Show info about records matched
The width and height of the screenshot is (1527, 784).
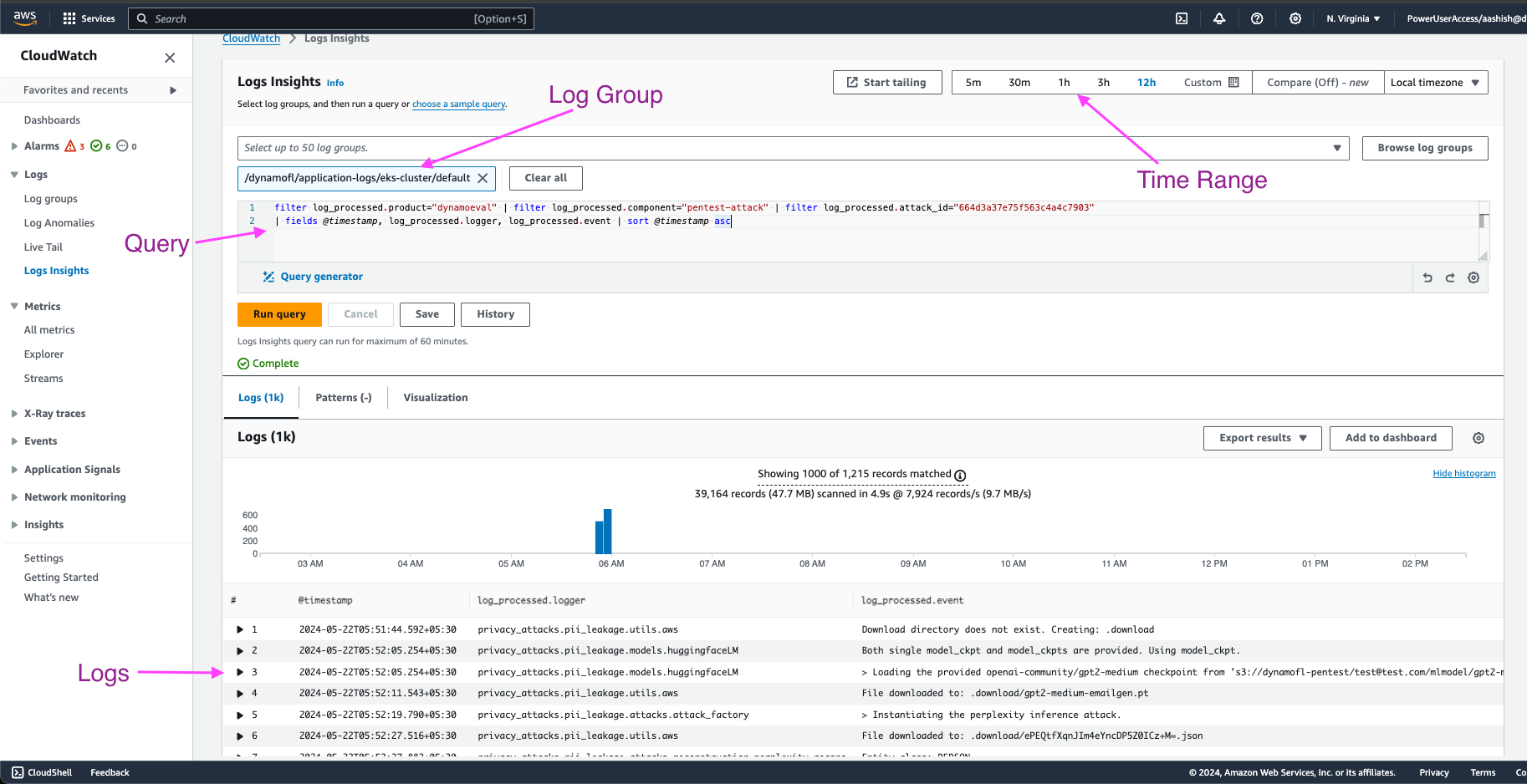(960, 475)
